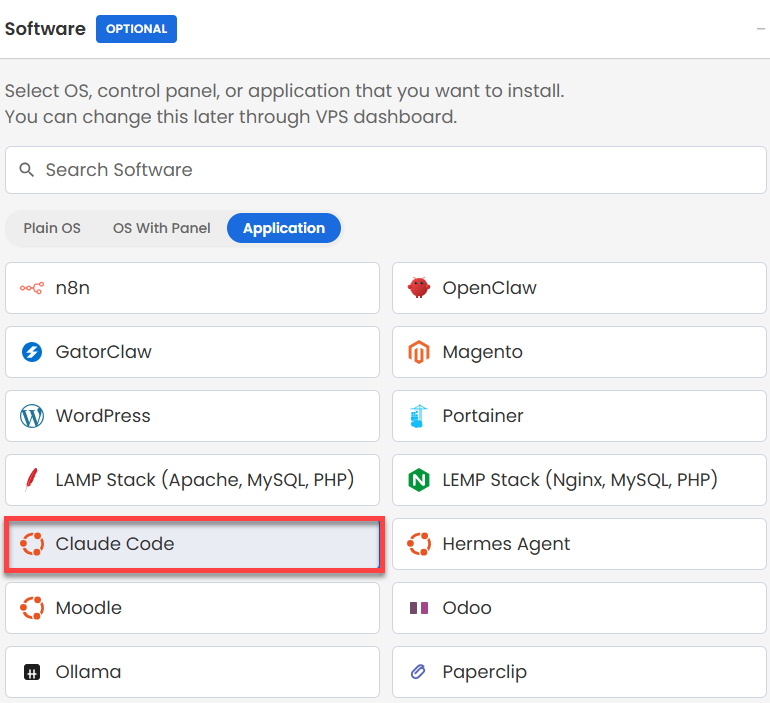Click the orange Magento logo icon
This screenshot has width=770, height=703.
419,352
